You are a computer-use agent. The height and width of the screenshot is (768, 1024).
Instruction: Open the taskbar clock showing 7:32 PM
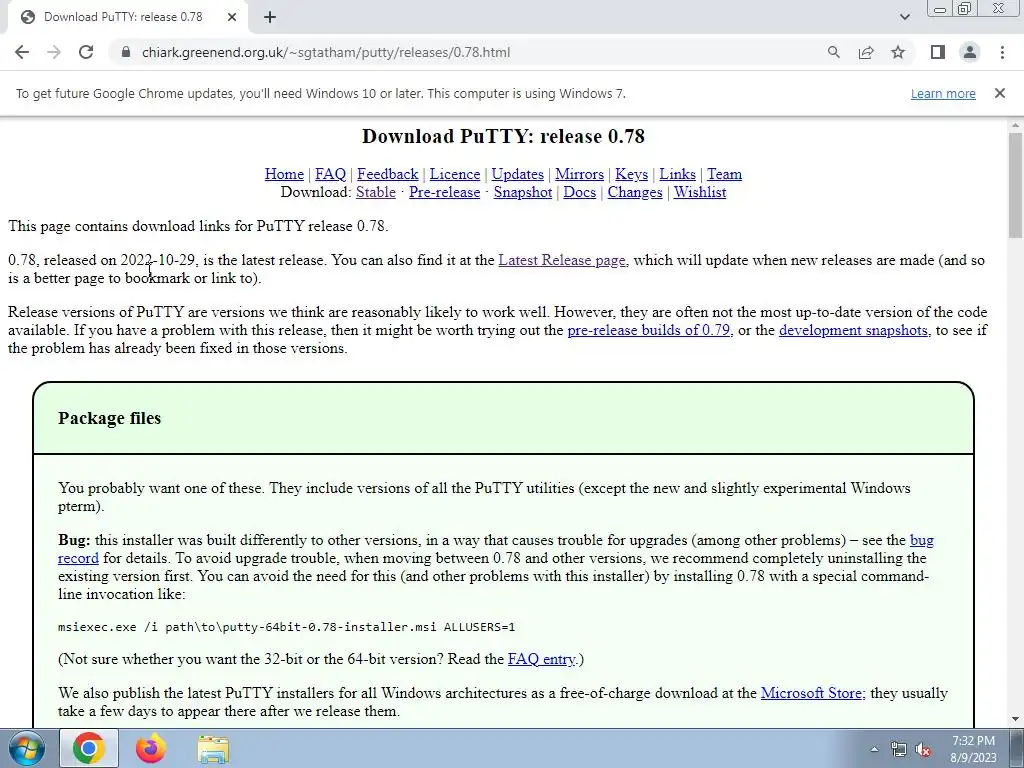[973, 749]
